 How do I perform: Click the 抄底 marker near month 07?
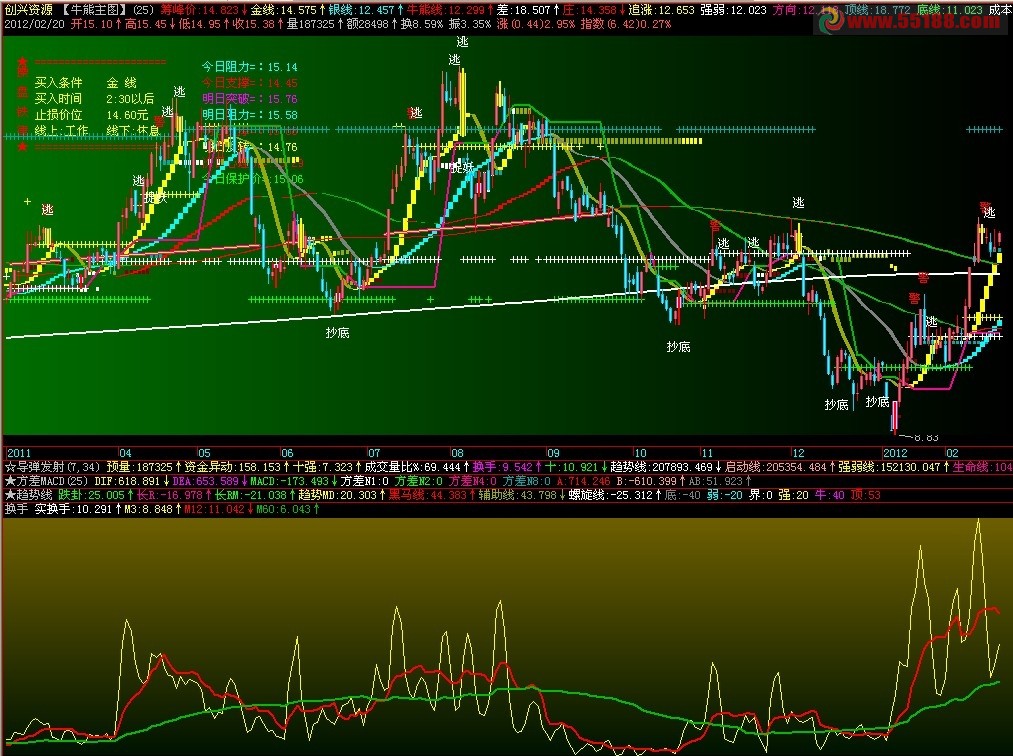click(337, 333)
